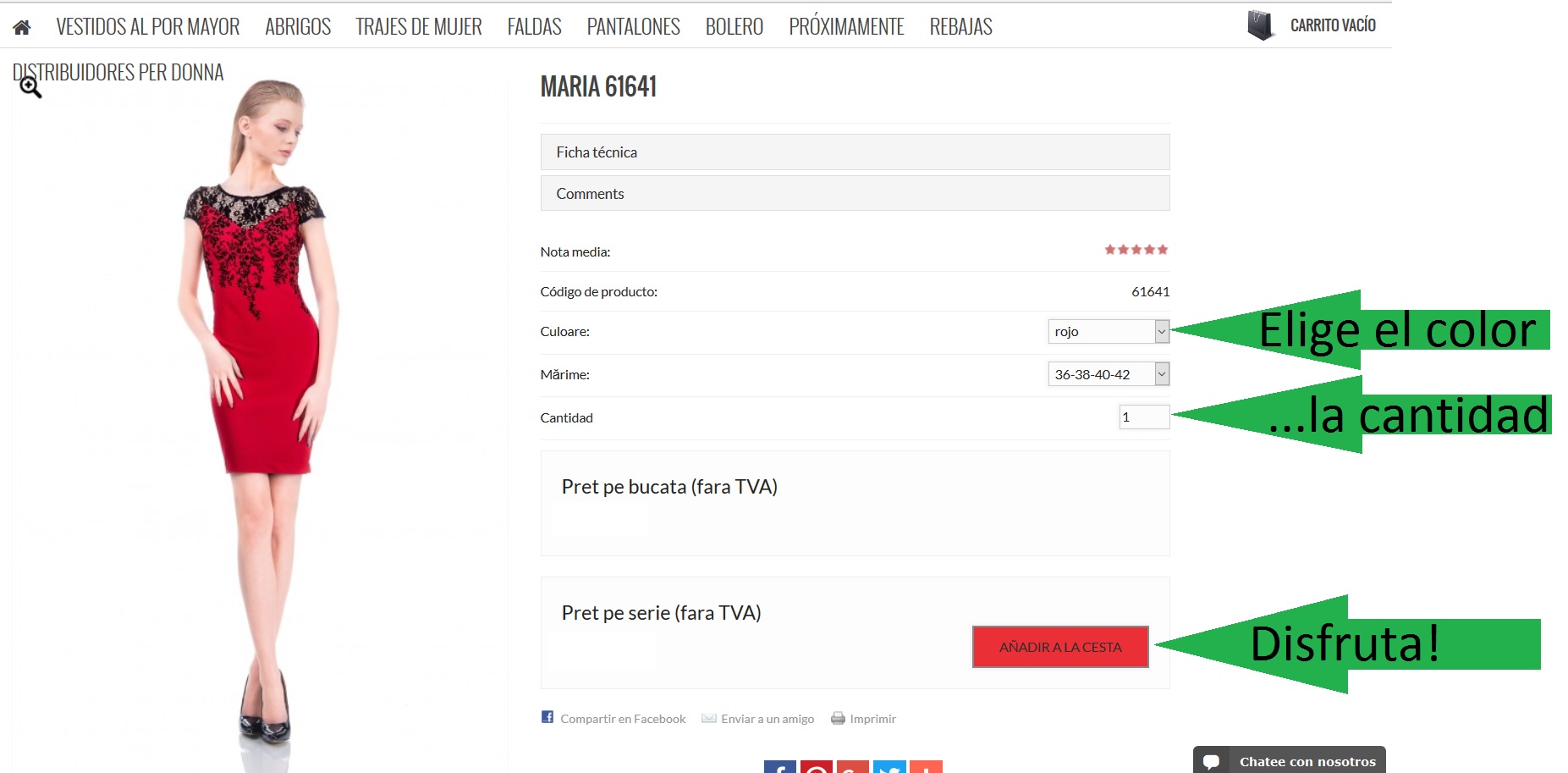Open the Culoare color dropdown

(1109, 331)
